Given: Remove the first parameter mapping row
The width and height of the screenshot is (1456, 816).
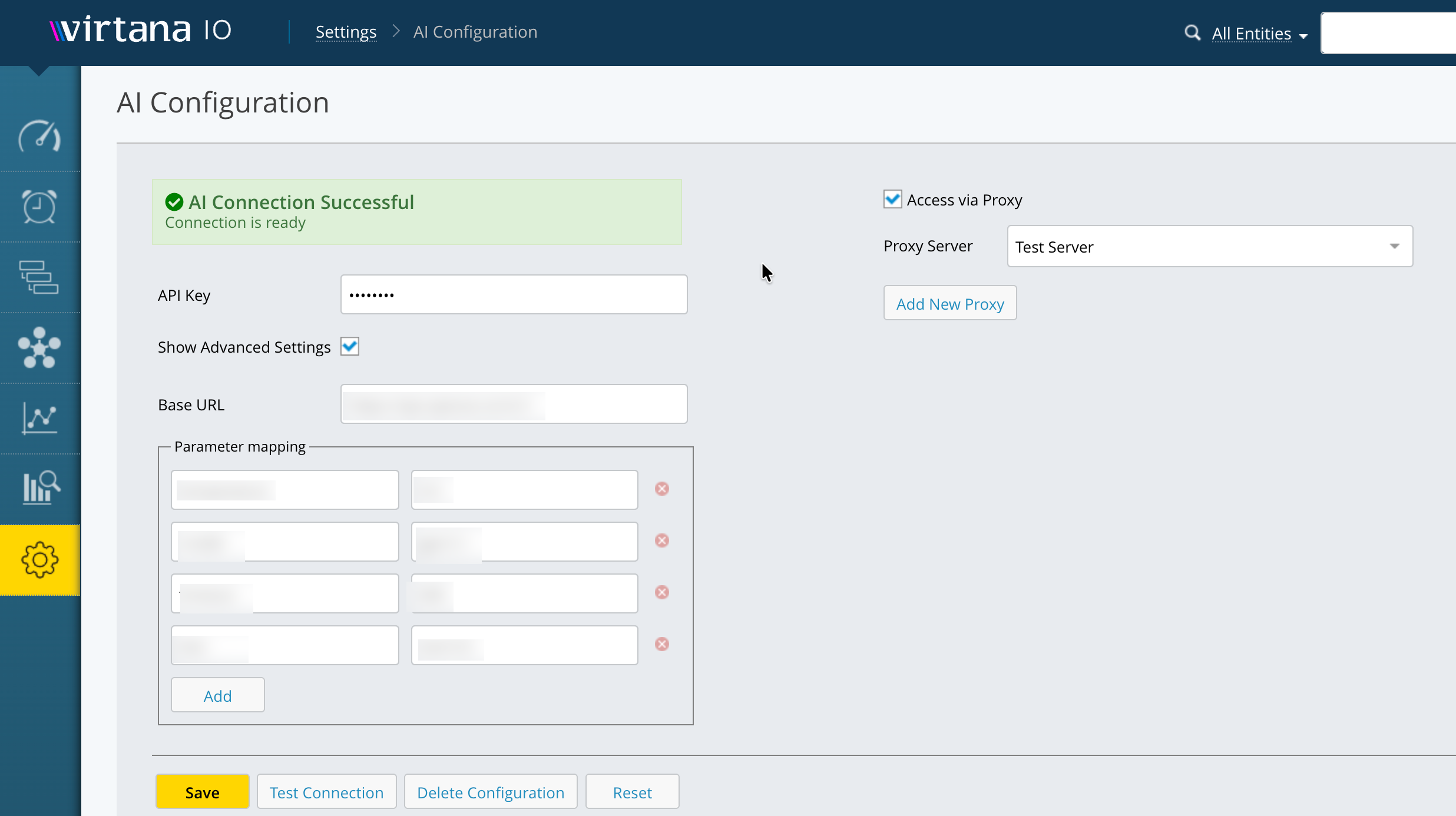Looking at the screenshot, I should tap(661, 489).
